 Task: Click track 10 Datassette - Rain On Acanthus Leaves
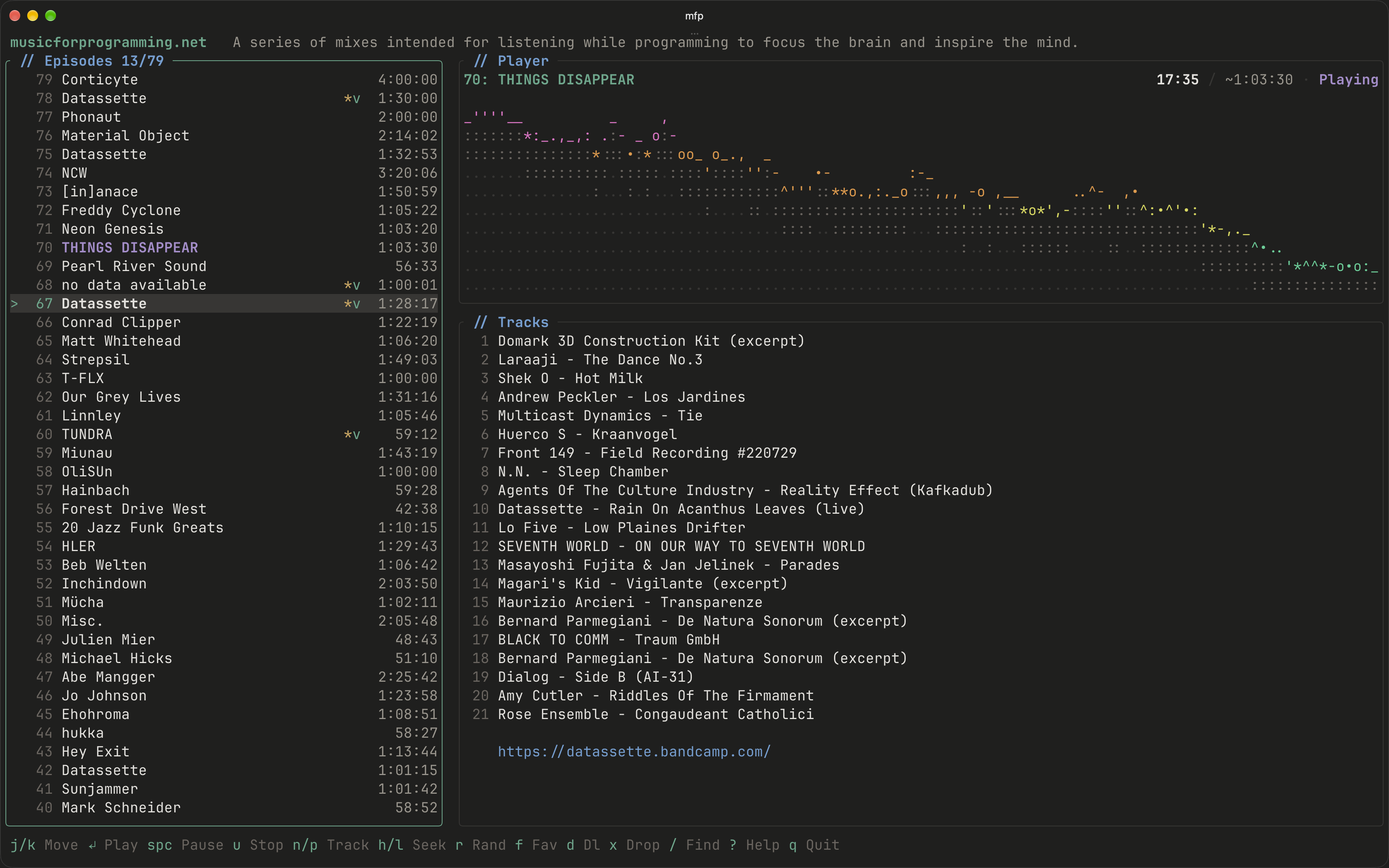coord(668,509)
